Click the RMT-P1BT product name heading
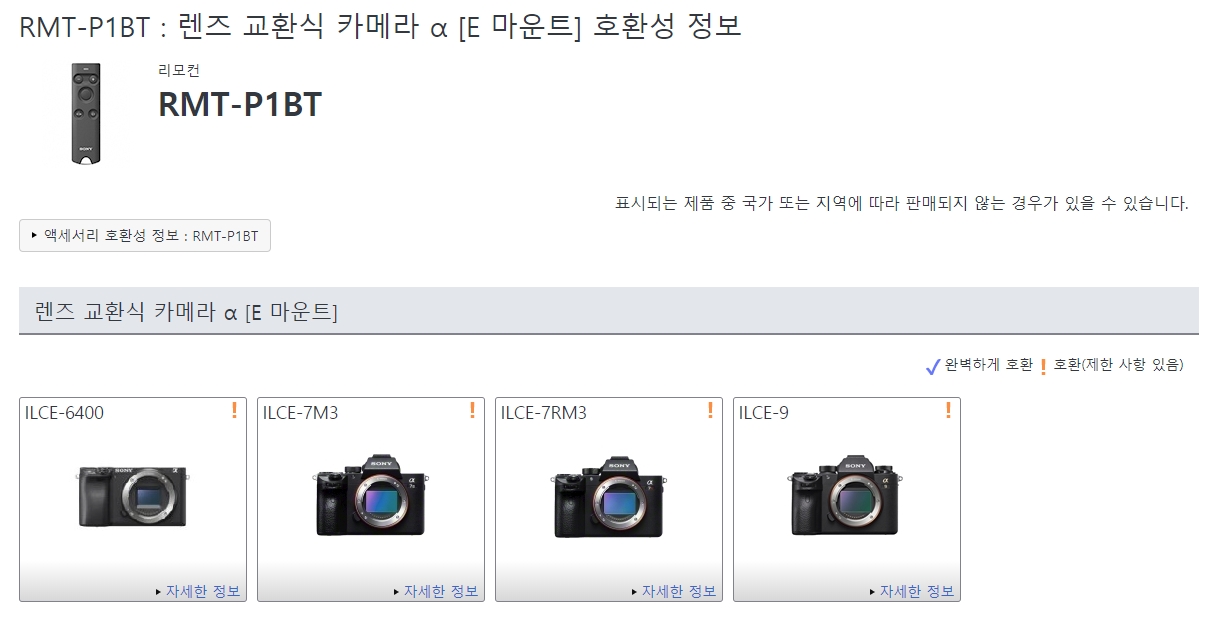Image resolution: width=1227 pixels, height=623 pixels. (240, 104)
